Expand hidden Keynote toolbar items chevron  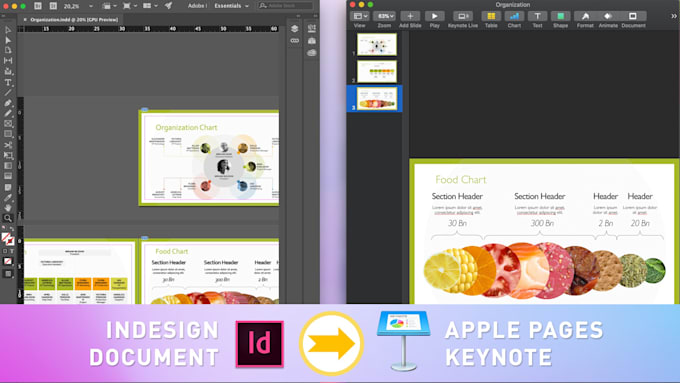pyautogui.click(x=673, y=16)
